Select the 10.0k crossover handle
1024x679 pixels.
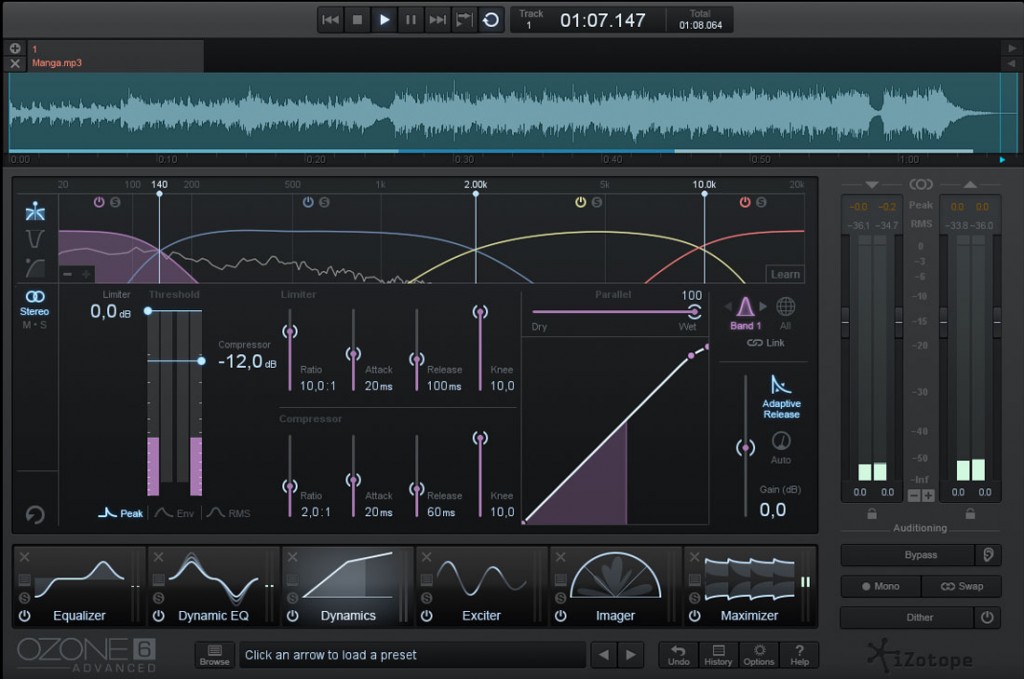pos(704,194)
